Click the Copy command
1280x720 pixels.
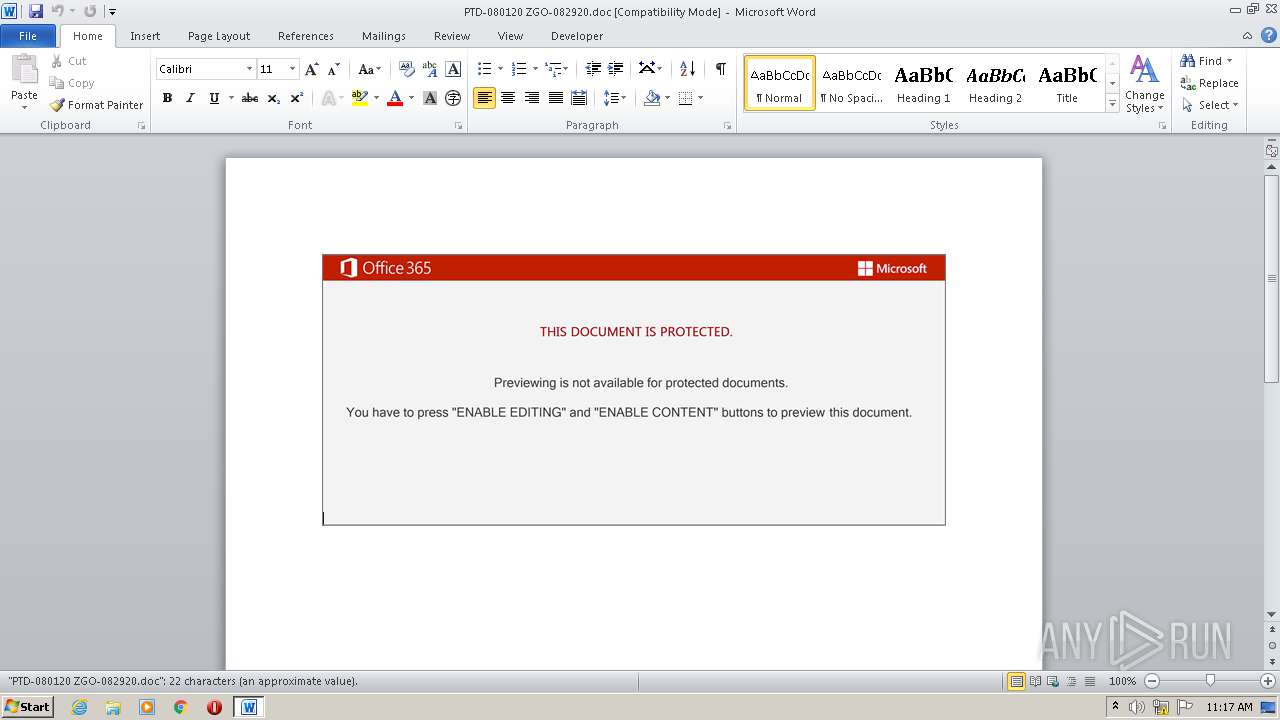tap(72, 83)
